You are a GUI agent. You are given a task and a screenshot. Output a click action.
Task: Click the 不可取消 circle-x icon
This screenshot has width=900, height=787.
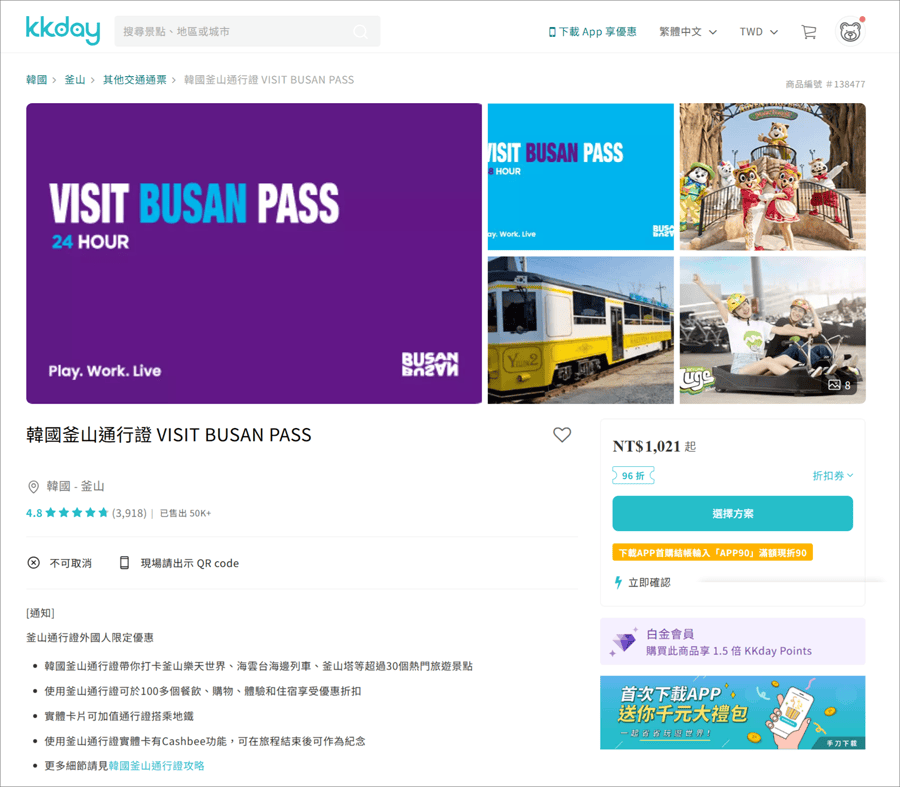click(34, 563)
